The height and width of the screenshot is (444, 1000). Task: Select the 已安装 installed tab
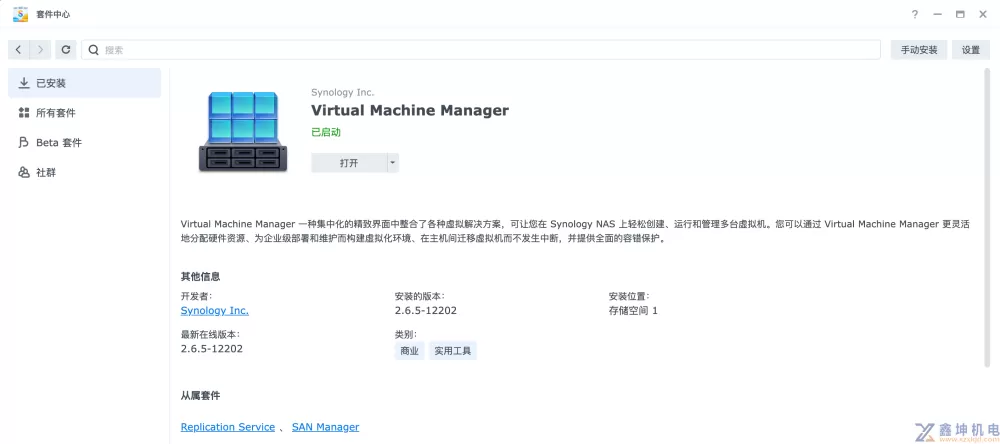pyautogui.click(x=84, y=83)
